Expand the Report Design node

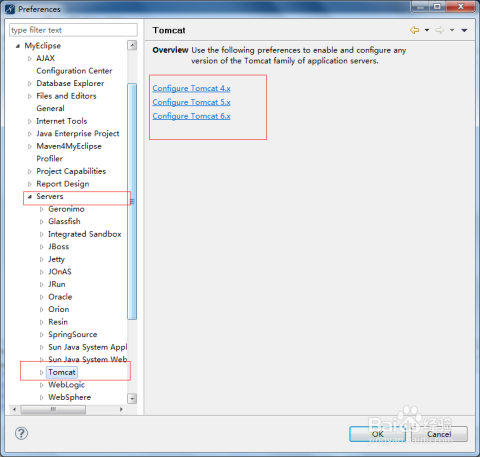pyautogui.click(x=30, y=184)
